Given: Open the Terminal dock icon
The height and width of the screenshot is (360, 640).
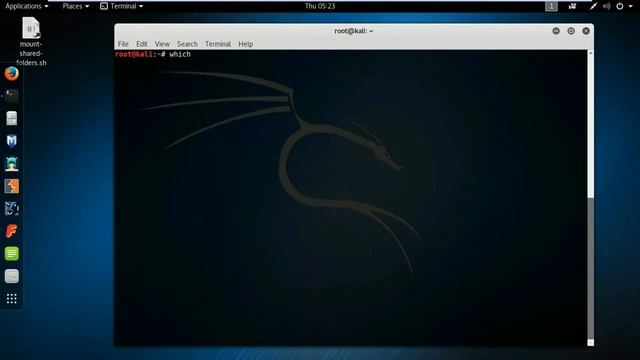Looking at the screenshot, I should (x=11, y=96).
